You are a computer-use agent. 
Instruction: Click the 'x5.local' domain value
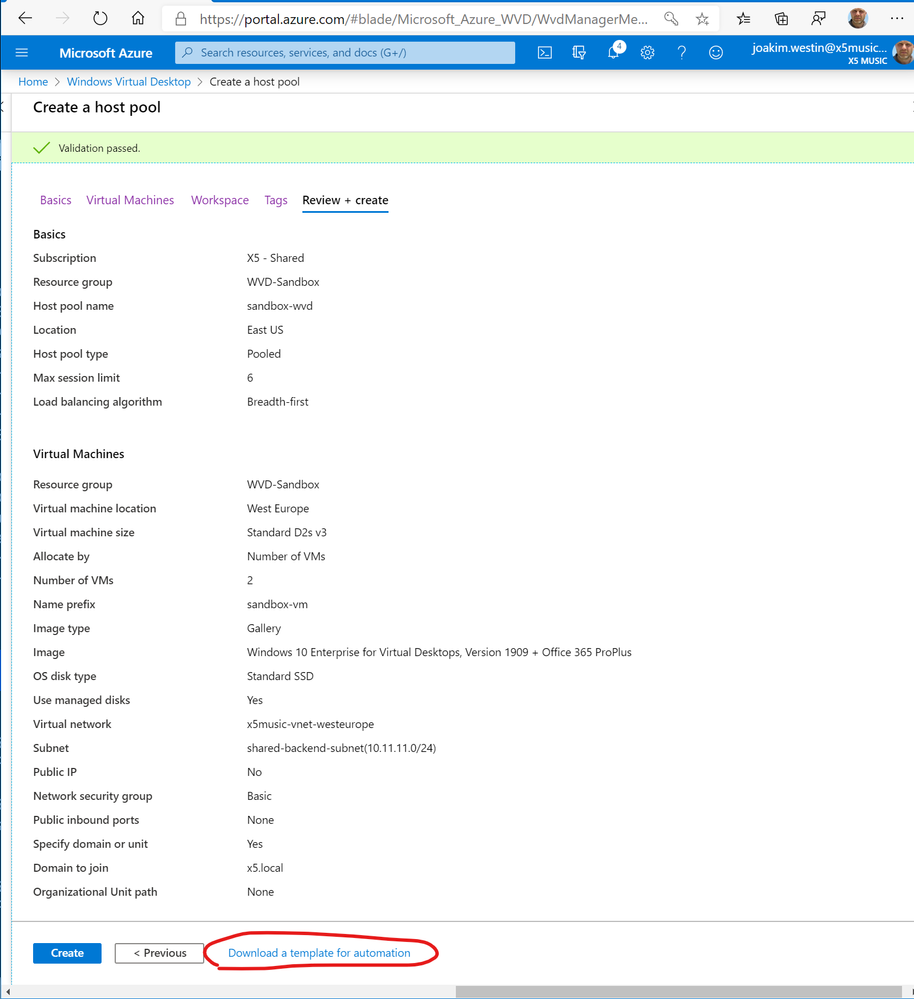tap(265, 868)
